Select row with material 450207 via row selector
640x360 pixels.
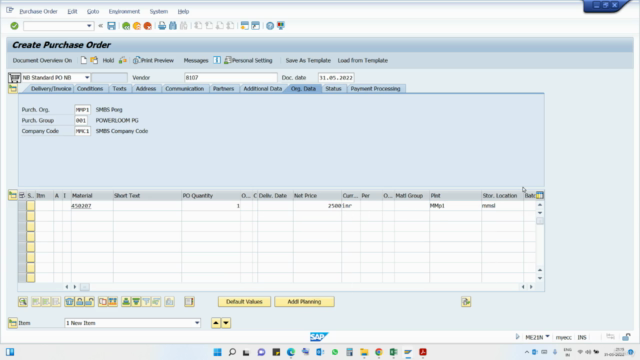(22, 206)
